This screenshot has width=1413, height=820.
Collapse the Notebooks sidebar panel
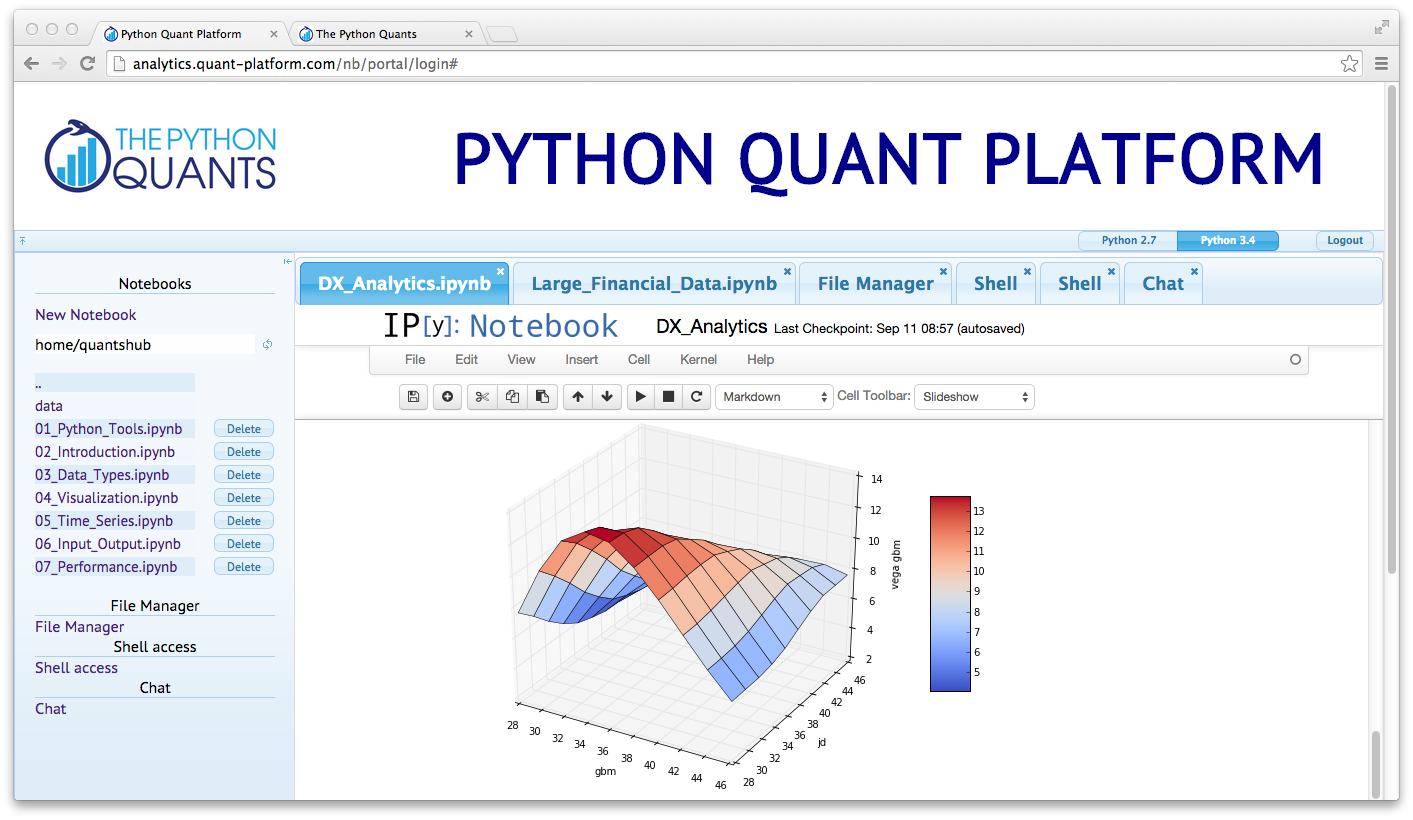[287, 262]
